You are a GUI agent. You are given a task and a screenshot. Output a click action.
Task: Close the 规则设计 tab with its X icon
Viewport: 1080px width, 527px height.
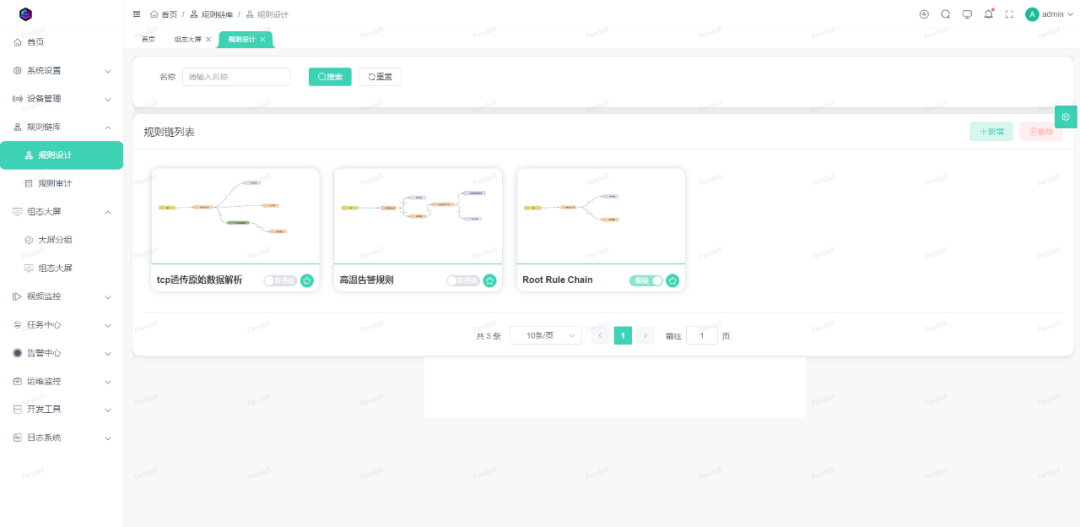(262, 39)
